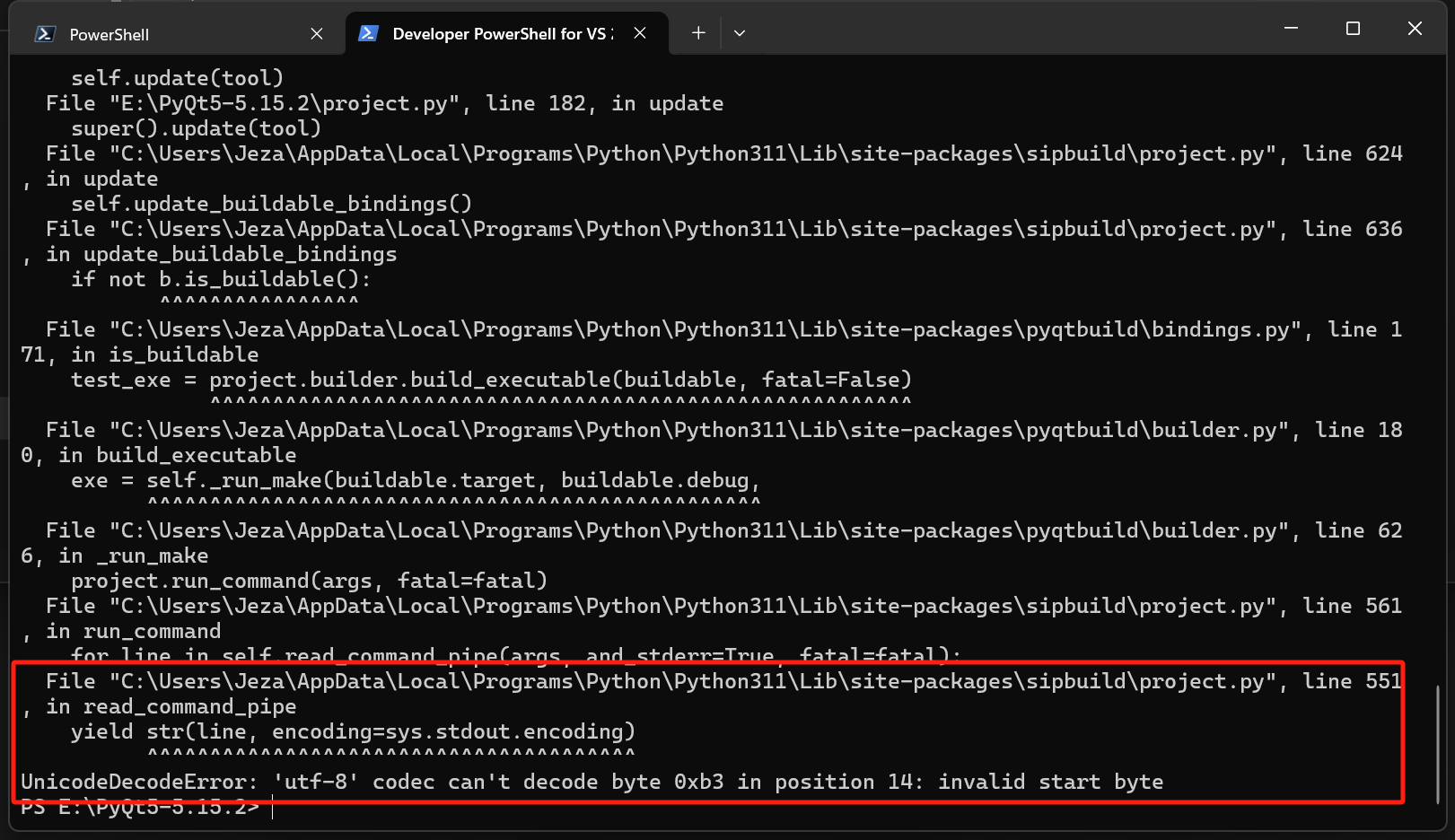Viewport: 1455px width, 840px height.
Task: Open a new tab with plus button
Action: pyautogui.click(x=698, y=33)
